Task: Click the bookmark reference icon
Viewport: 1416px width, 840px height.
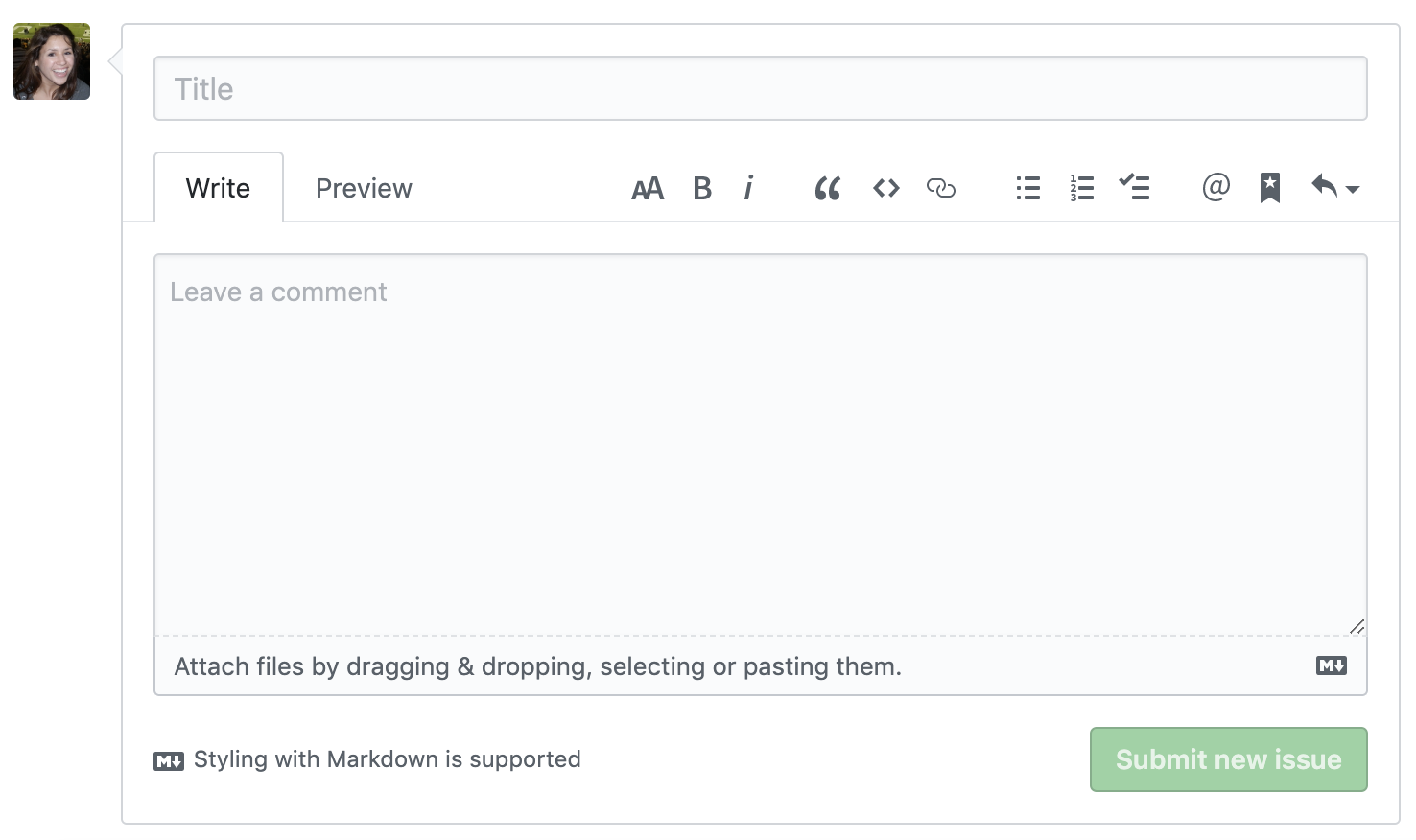Action: (x=1269, y=188)
